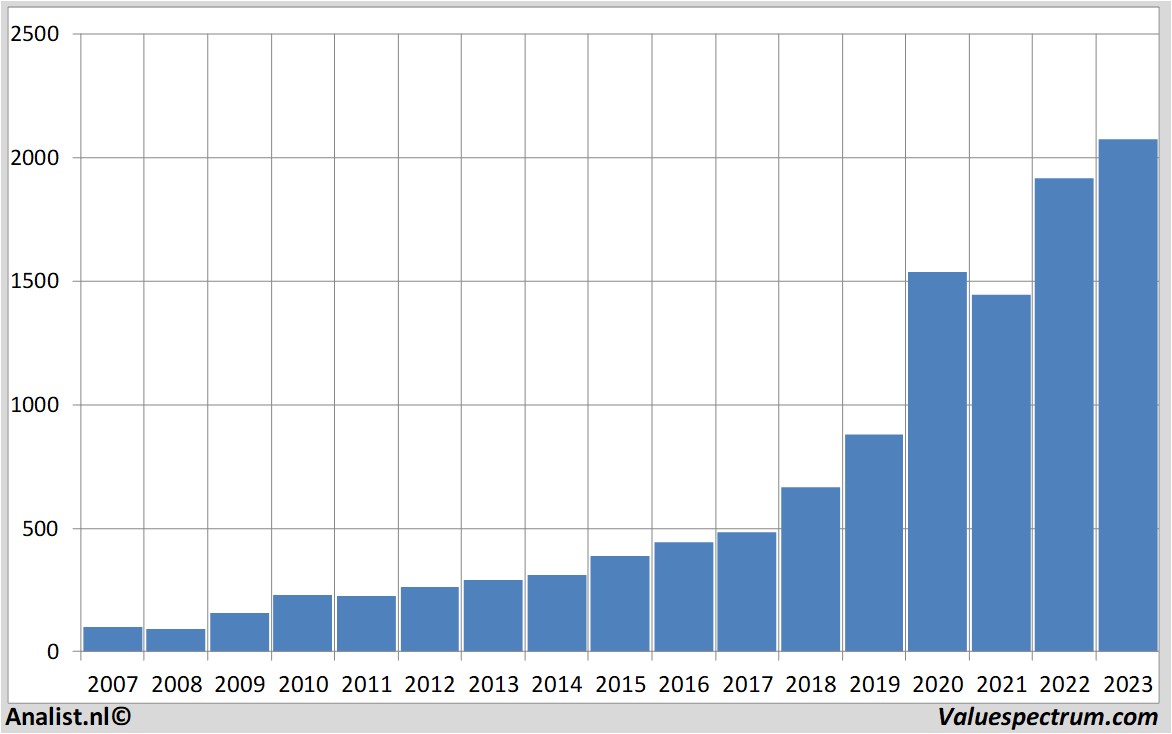Click the 2022 bar in the chart
Viewport: 1172px width, 734px height.
1063,415
